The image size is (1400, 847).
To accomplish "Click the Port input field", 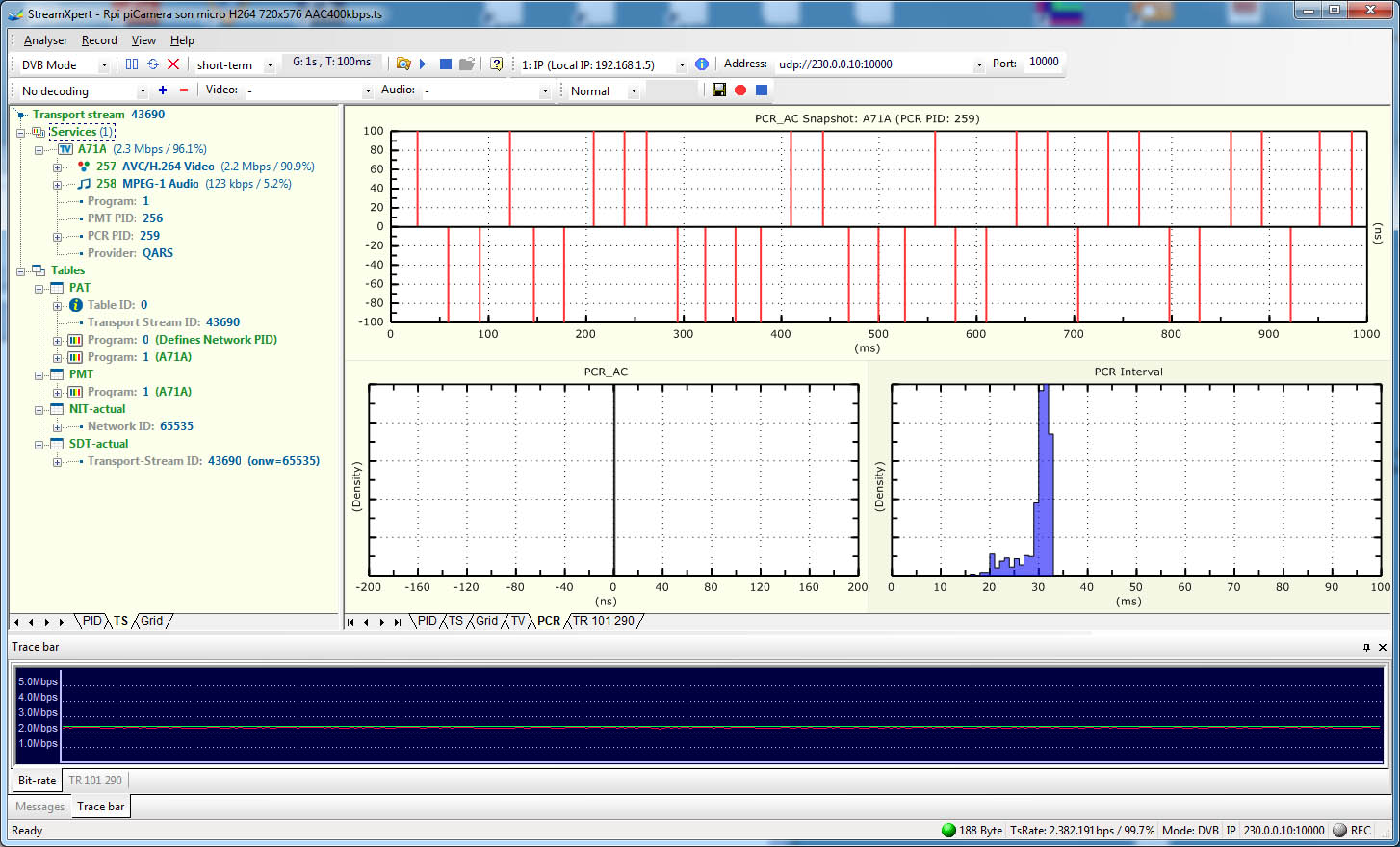I will (1044, 63).
